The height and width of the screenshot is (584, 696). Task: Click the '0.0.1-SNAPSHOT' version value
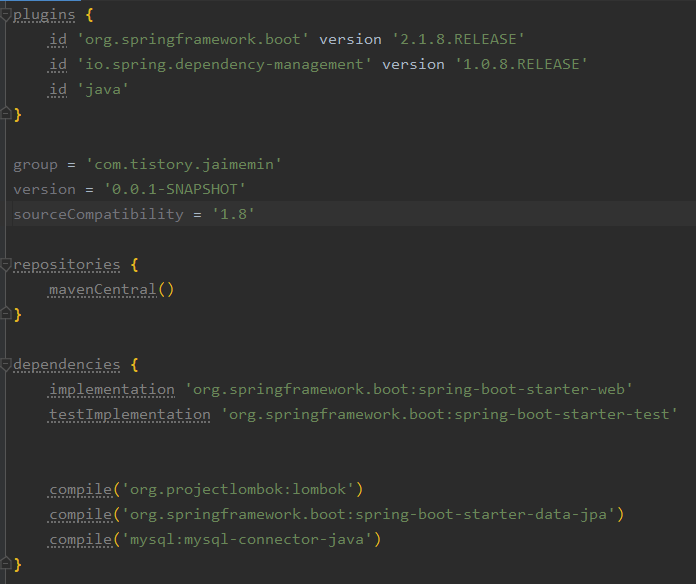pyautogui.click(x=174, y=189)
